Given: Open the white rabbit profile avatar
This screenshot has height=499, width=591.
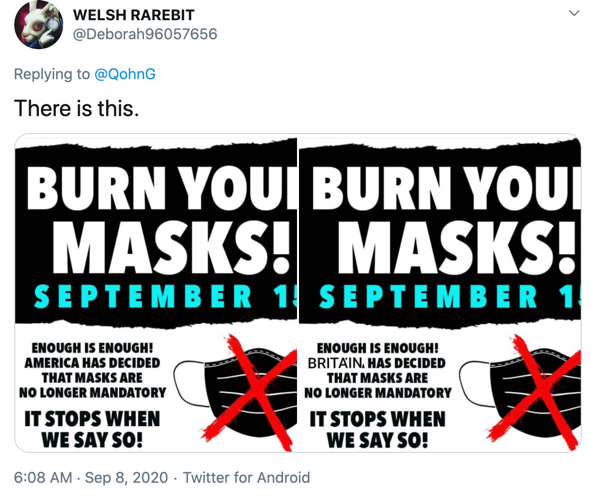Looking at the screenshot, I should pyautogui.click(x=38, y=24).
